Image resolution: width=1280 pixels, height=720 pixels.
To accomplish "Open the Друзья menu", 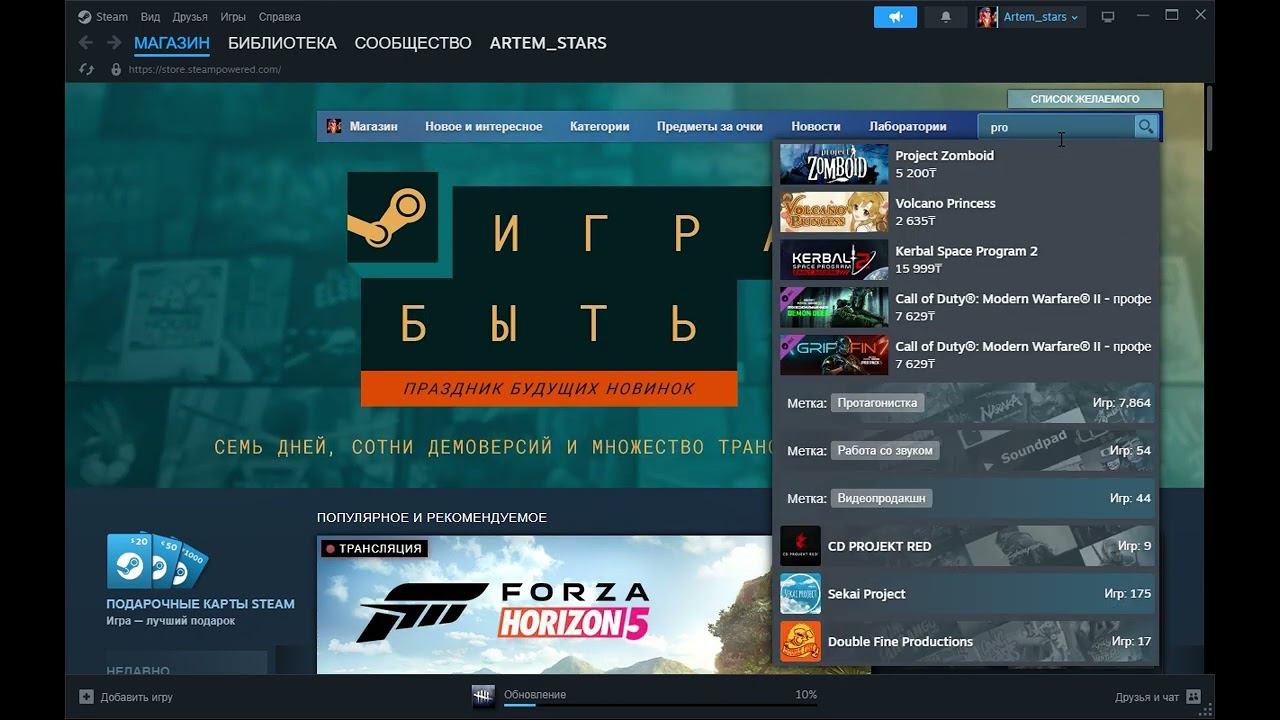I will tap(190, 17).
